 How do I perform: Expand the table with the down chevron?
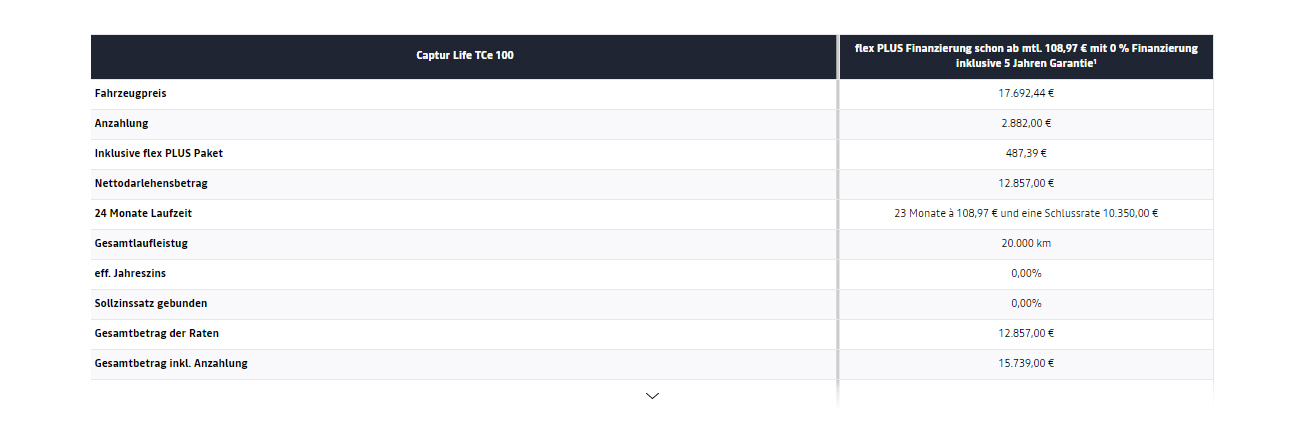pos(652,396)
